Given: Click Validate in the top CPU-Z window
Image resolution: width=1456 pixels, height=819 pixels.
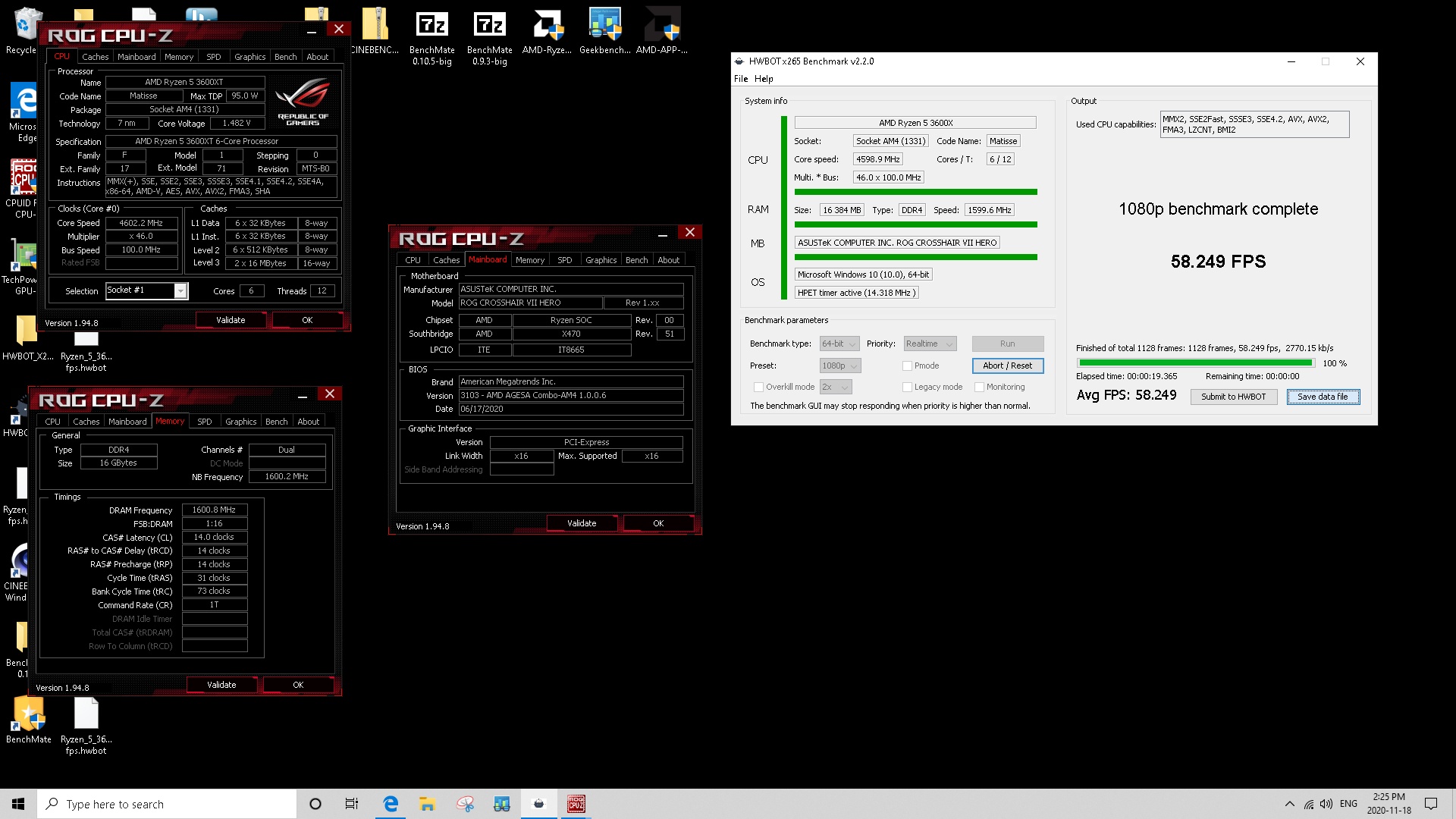Looking at the screenshot, I should 231,320.
